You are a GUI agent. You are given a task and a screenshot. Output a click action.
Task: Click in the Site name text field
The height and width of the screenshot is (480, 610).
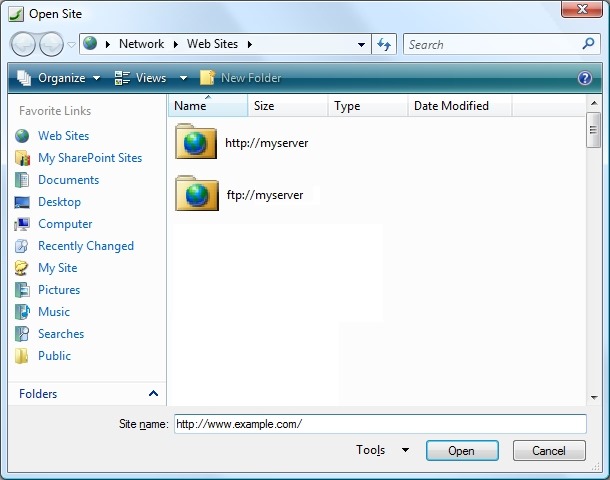click(x=380, y=424)
